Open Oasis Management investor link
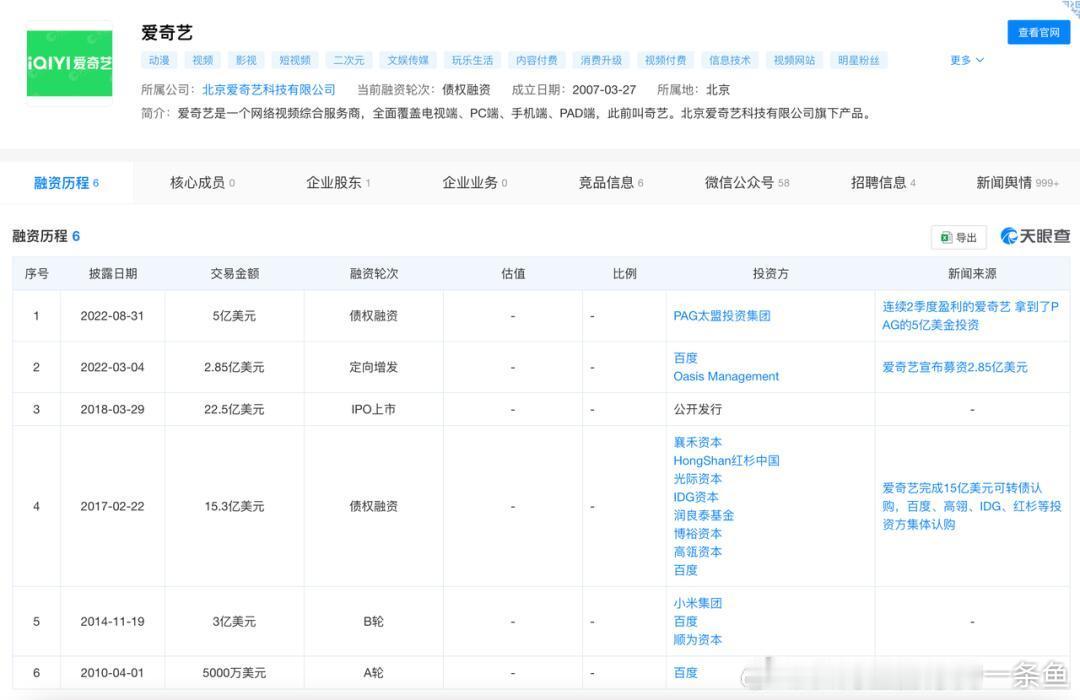1080x700 pixels. click(x=726, y=376)
